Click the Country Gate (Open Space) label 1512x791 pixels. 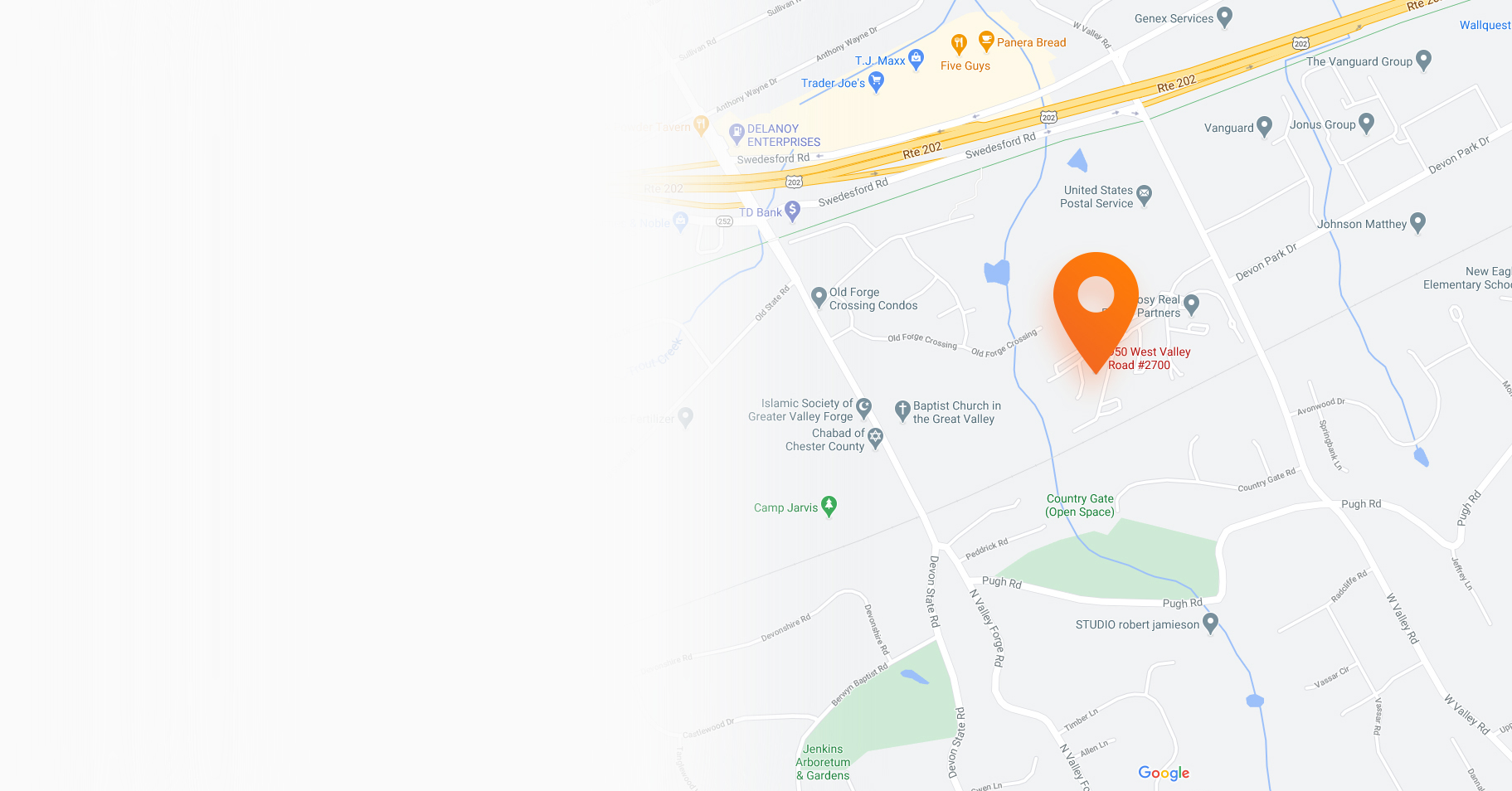coord(1080,505)
